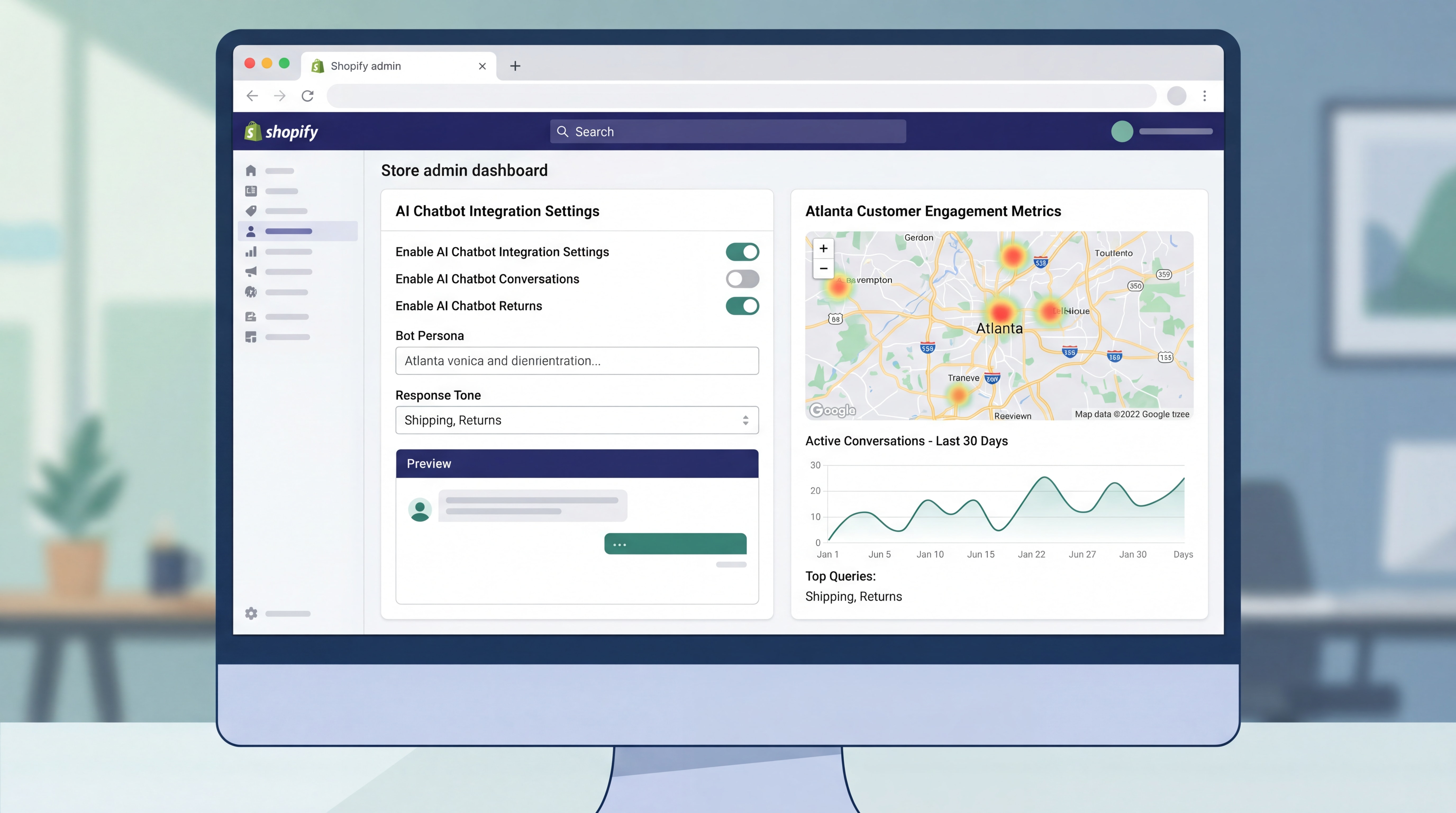Go back with the browser back arrow
Screen dimensions: 1456x813
[x=252, y=96]
